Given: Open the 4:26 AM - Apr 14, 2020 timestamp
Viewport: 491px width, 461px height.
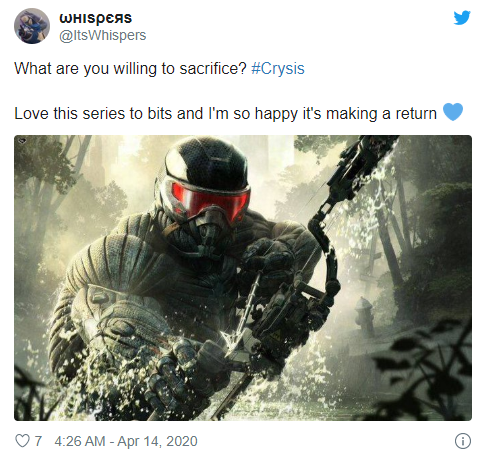Looking at the screenshot, I should pos(126,441).
